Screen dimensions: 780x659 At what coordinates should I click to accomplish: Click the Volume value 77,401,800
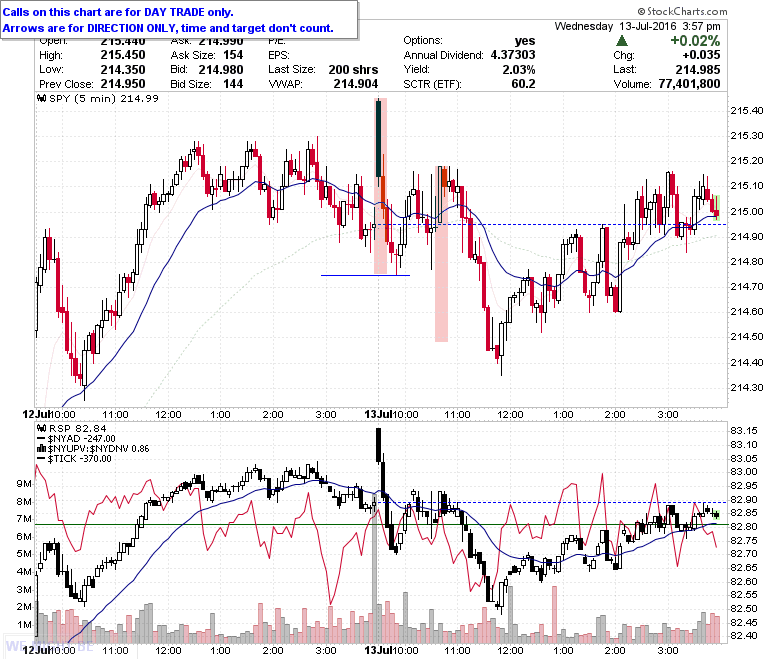(689, 84)
